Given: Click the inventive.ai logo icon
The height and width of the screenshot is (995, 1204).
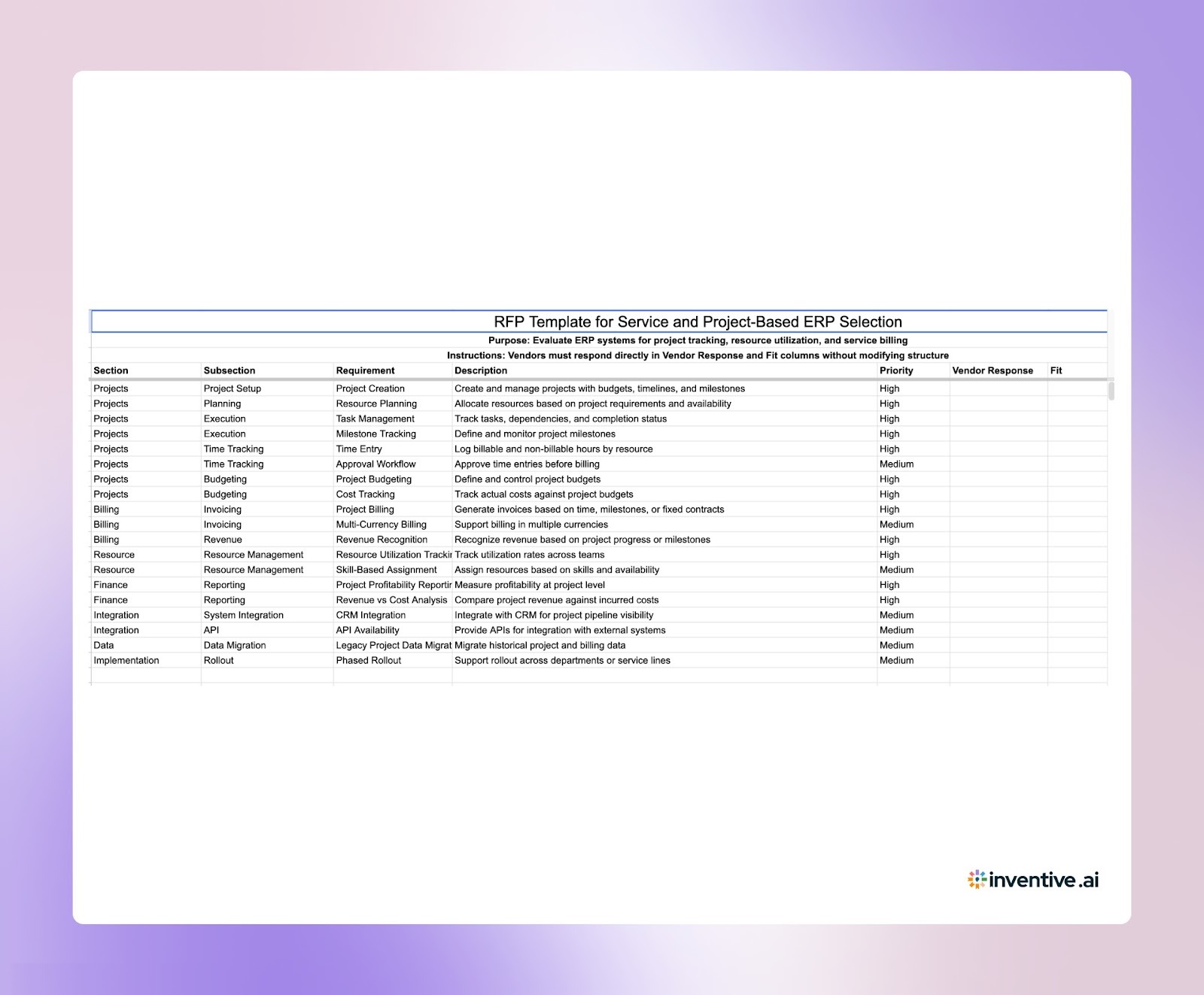Looking at the screenshot, I should 976,878.
